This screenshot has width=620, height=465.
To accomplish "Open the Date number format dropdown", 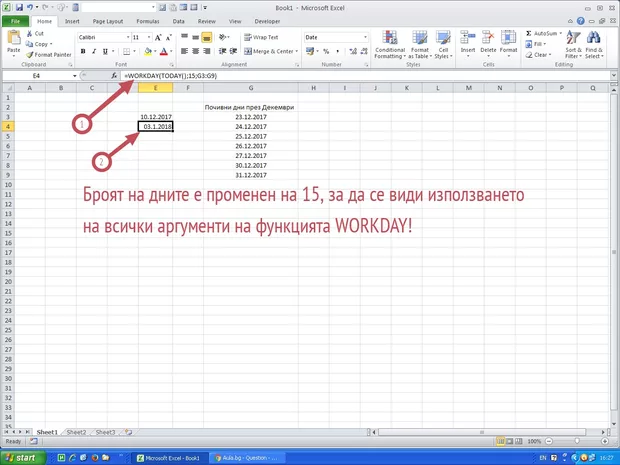I will 365,38.
